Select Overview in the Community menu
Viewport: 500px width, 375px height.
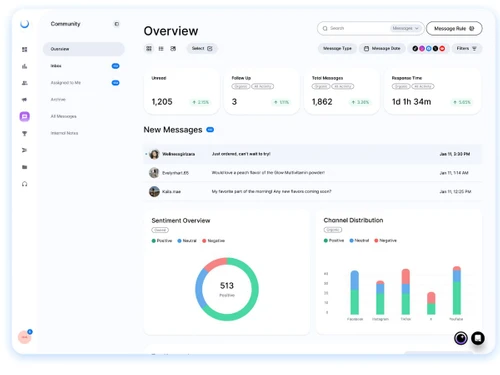84,49
